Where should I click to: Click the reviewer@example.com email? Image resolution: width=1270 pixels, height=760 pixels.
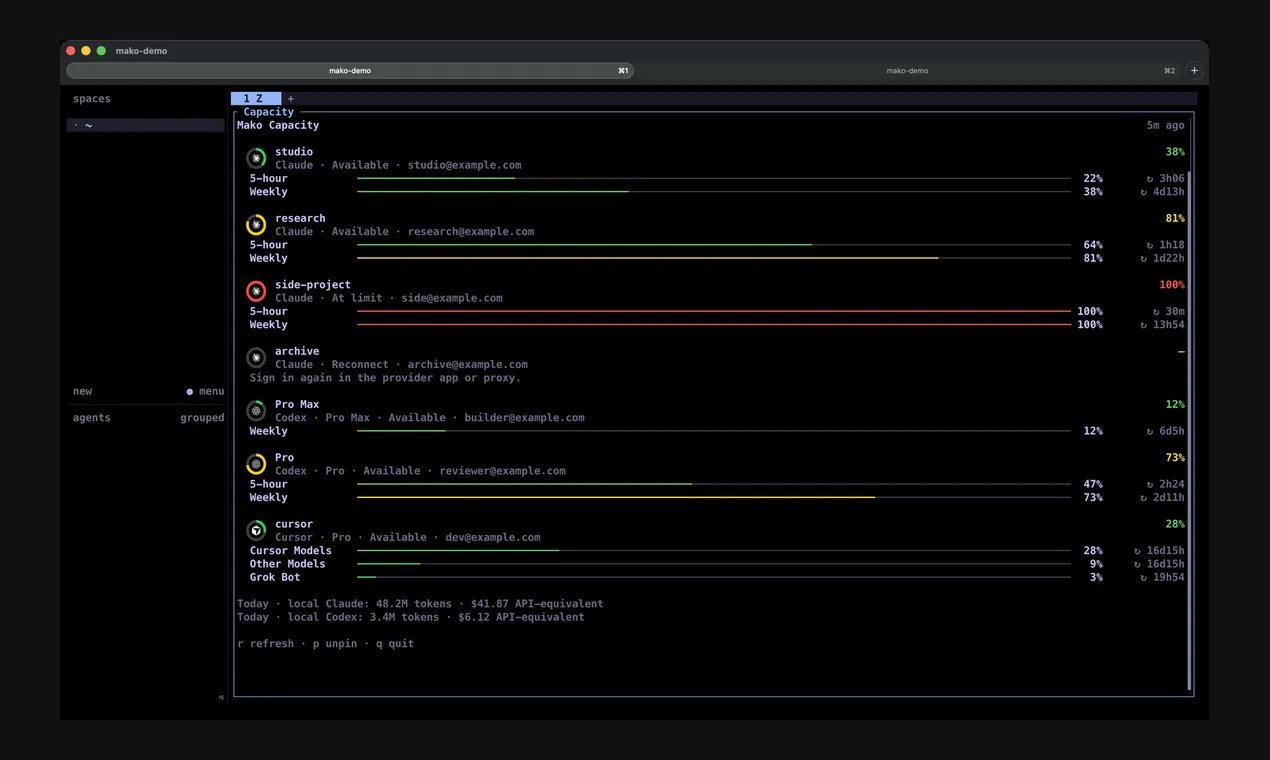[x=502, y=471]
